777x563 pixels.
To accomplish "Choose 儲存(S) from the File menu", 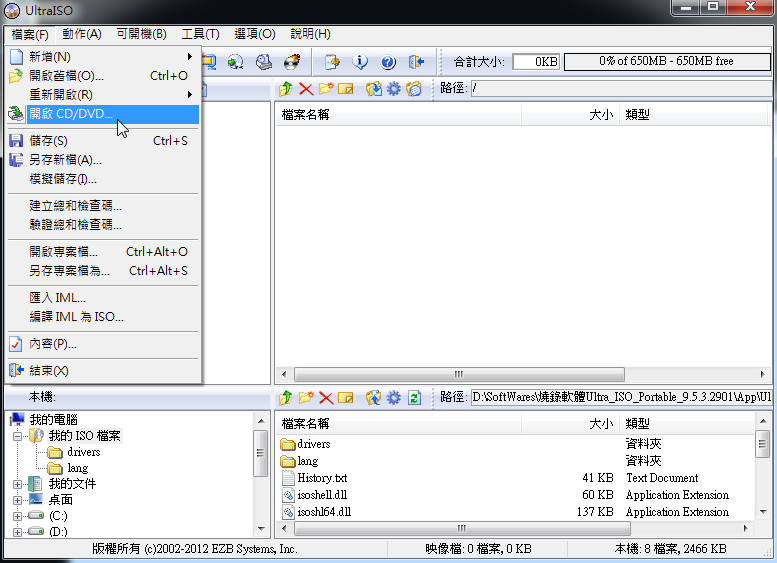I will coord(103,141).
